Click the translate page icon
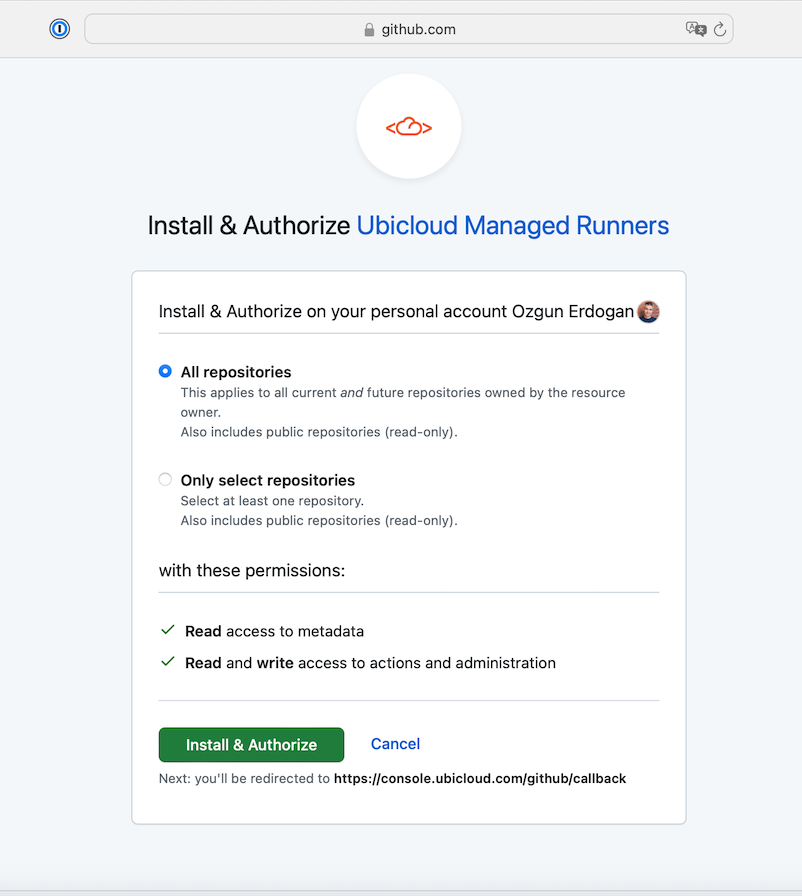 click(x=695, y=29)
